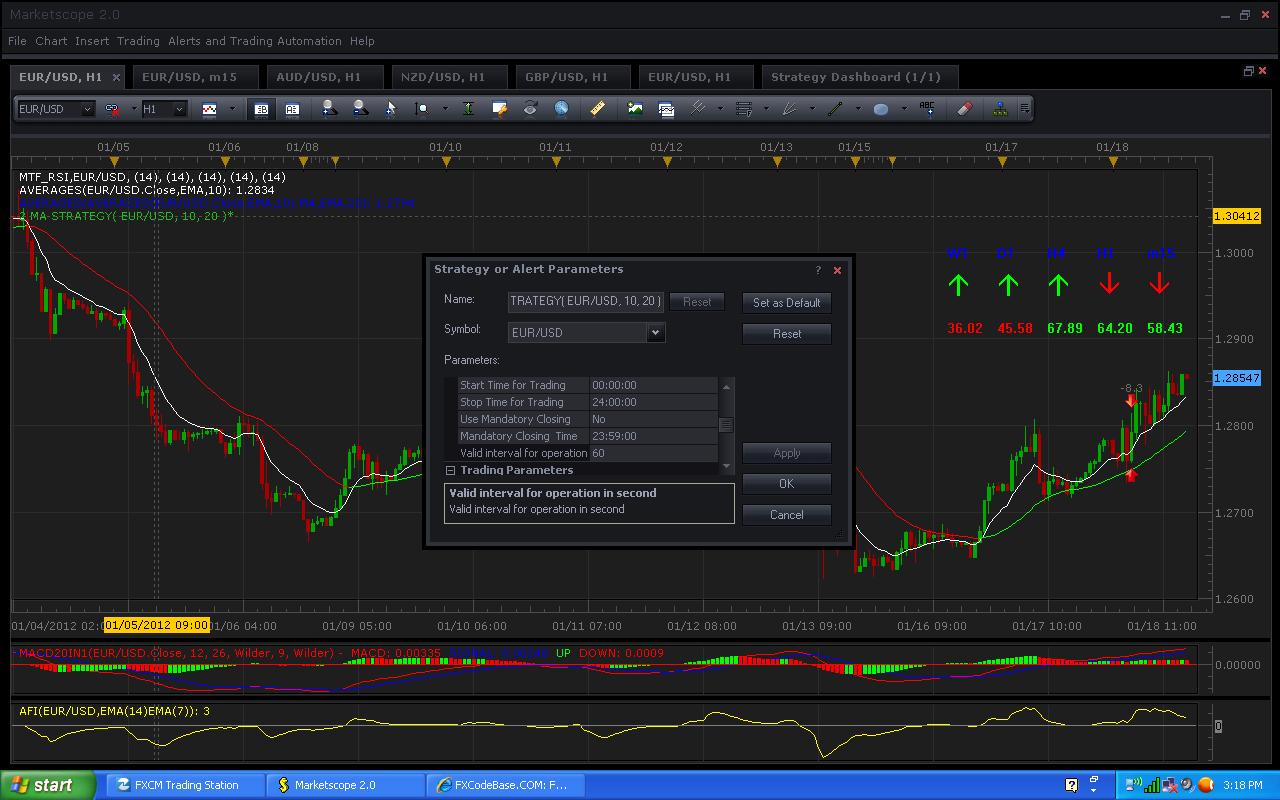Click the Cancel button in dialog
This screenshot has height=800, width=1280.
(x=787, y=515)
